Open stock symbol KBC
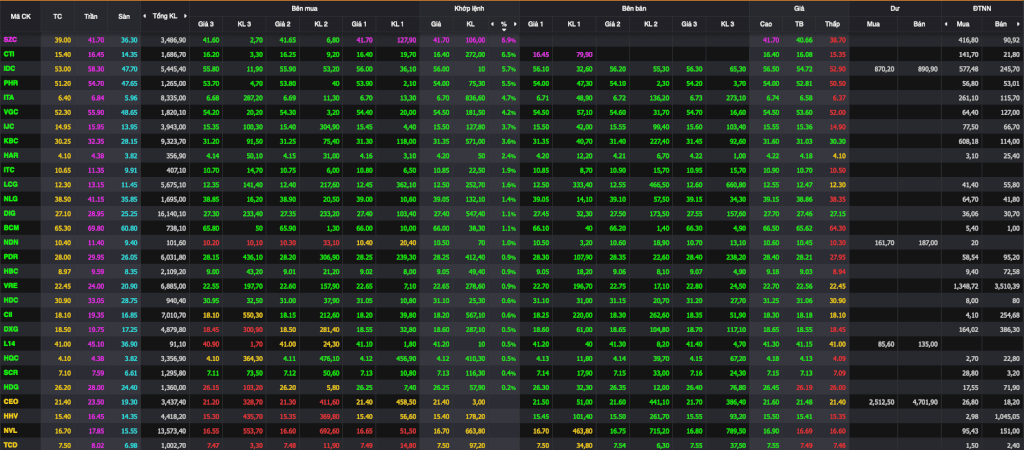 tap(10, 140)
